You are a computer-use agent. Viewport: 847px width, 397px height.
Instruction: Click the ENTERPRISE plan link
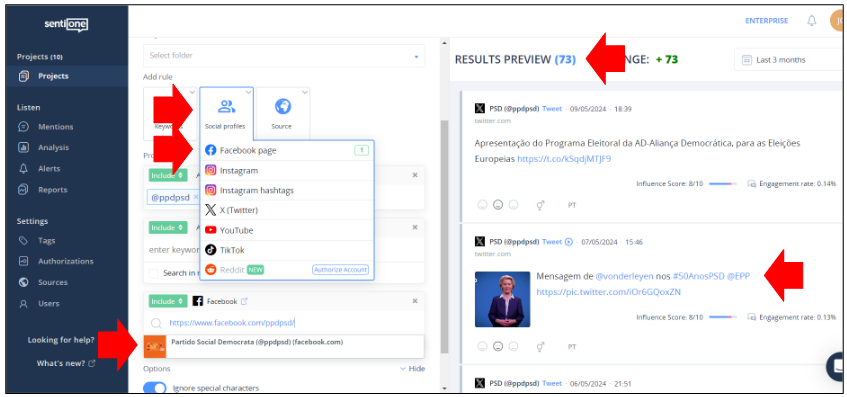coord(767,21)
